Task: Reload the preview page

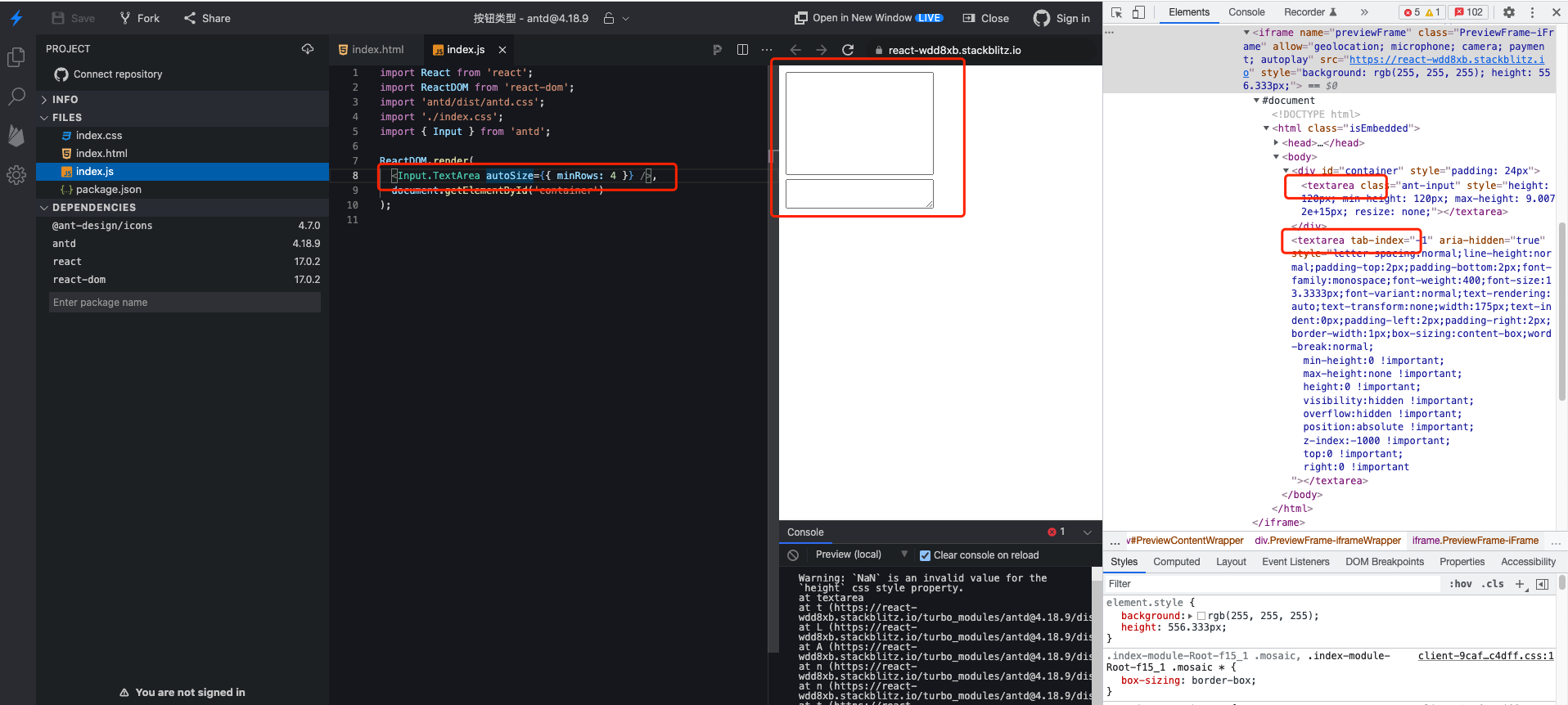Action: click(x=848, y=50)
